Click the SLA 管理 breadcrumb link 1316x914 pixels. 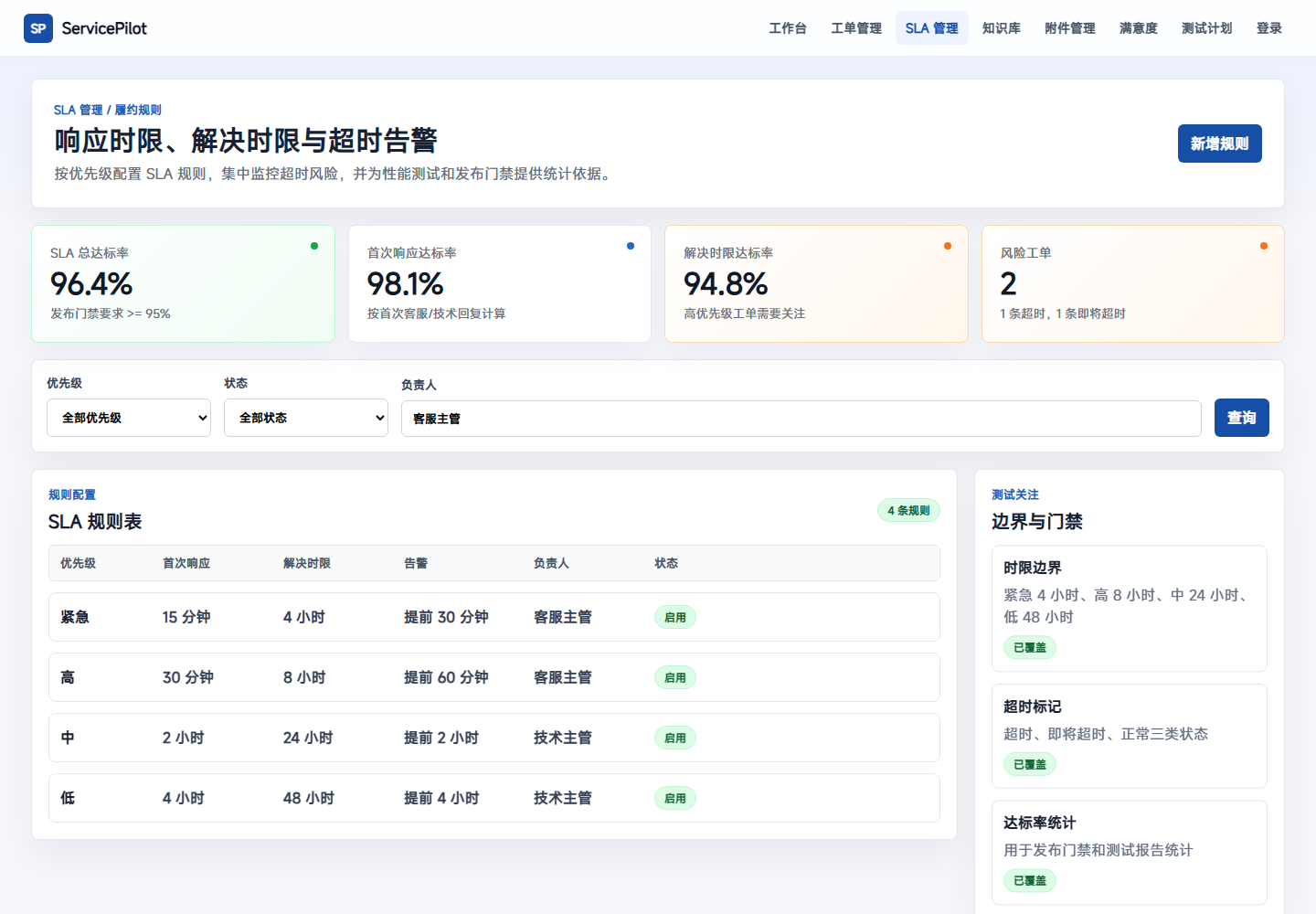click(79, 110)
